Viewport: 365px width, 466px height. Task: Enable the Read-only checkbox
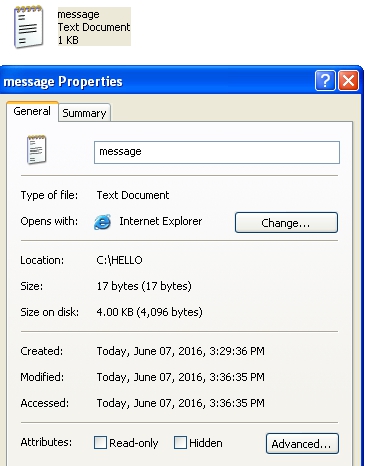[x=100, y=443]
